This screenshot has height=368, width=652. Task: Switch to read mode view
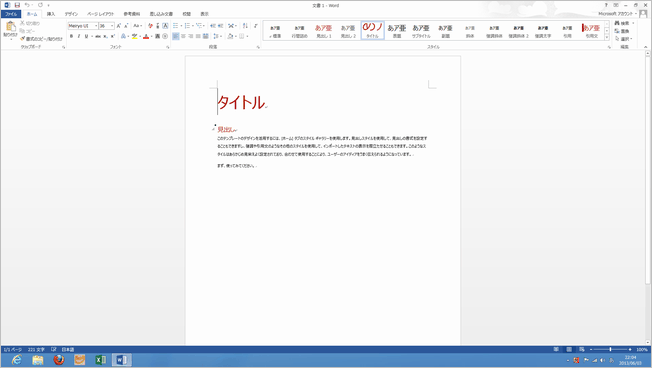(556, 349)
